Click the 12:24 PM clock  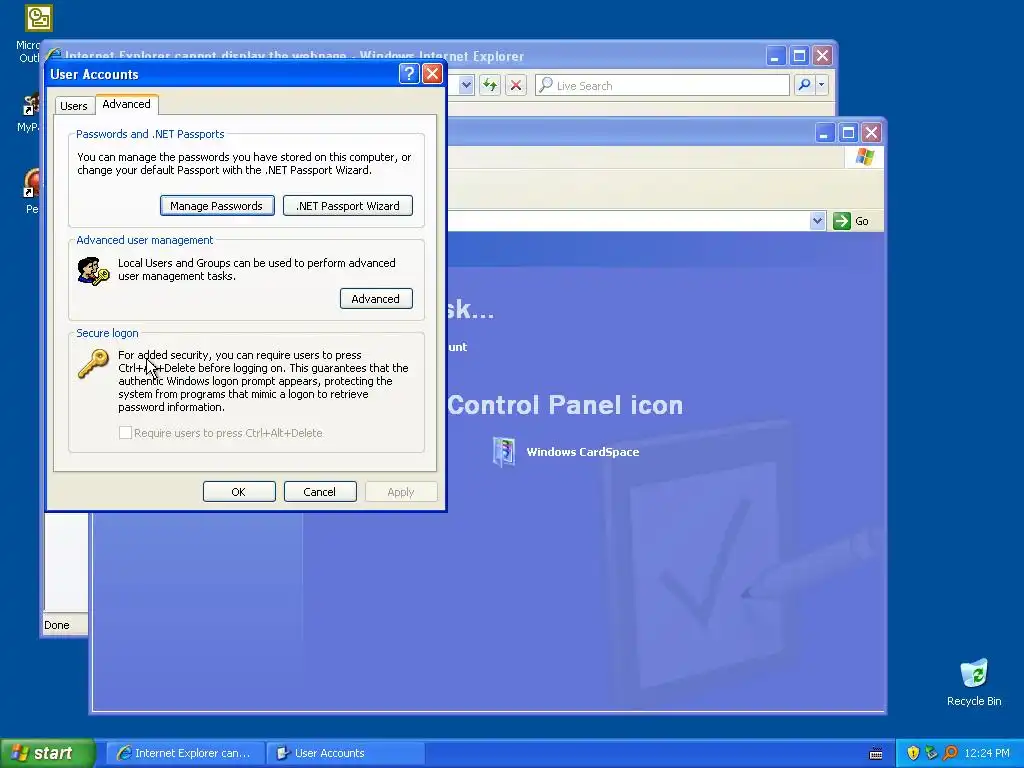987,753
